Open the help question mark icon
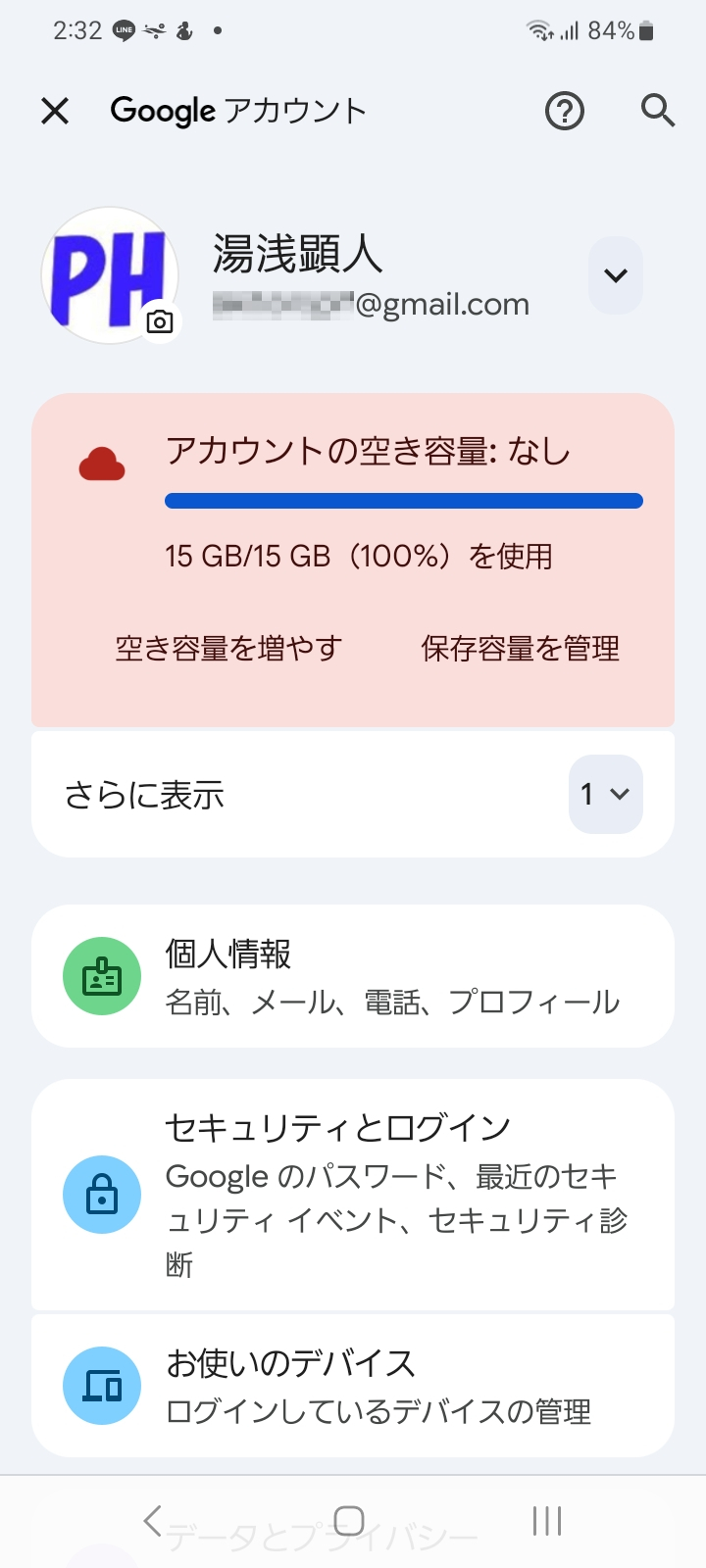The height and width of the screenshot is (1568, 706). (x=564, y=111)
